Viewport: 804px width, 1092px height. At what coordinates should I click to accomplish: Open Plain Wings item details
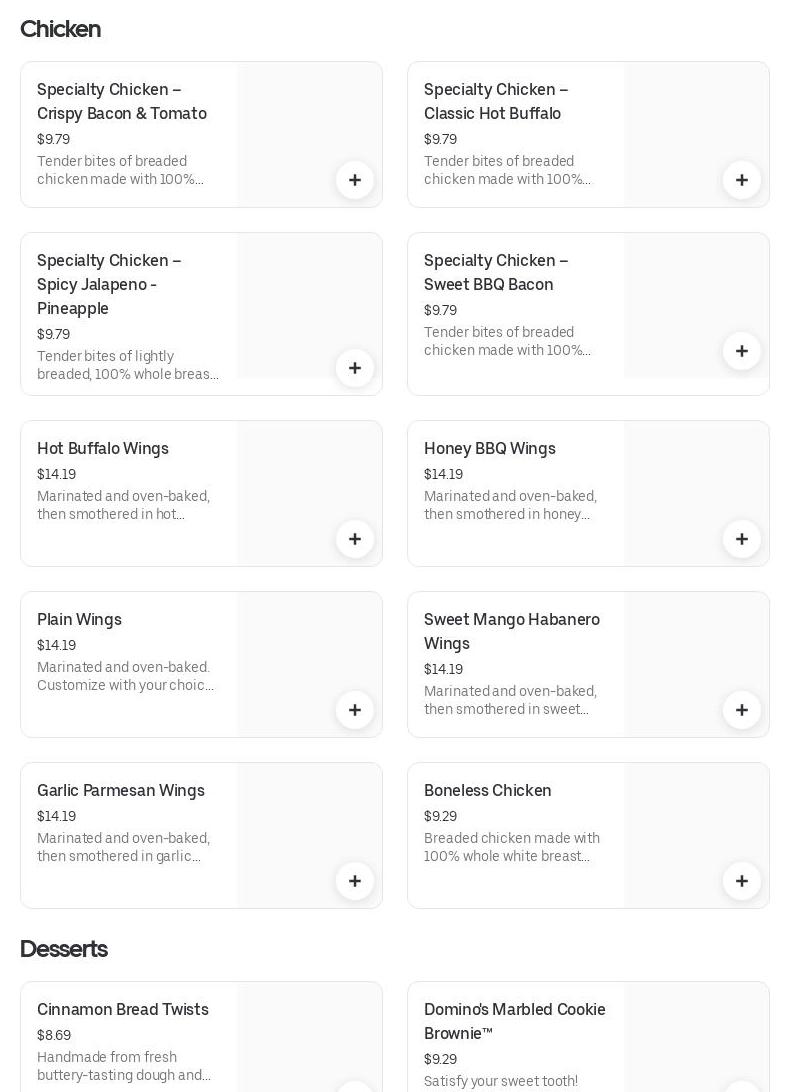[x=80, y=620]
